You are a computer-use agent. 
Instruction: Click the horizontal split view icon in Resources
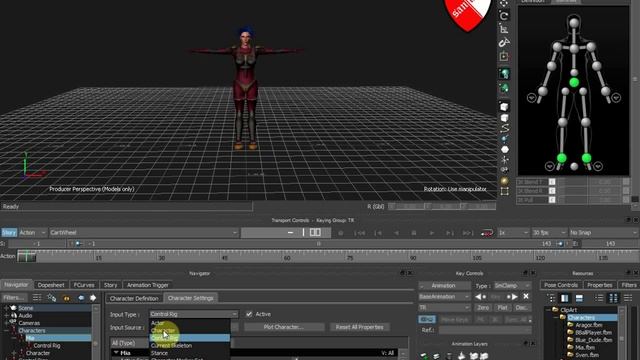(579, 298)
